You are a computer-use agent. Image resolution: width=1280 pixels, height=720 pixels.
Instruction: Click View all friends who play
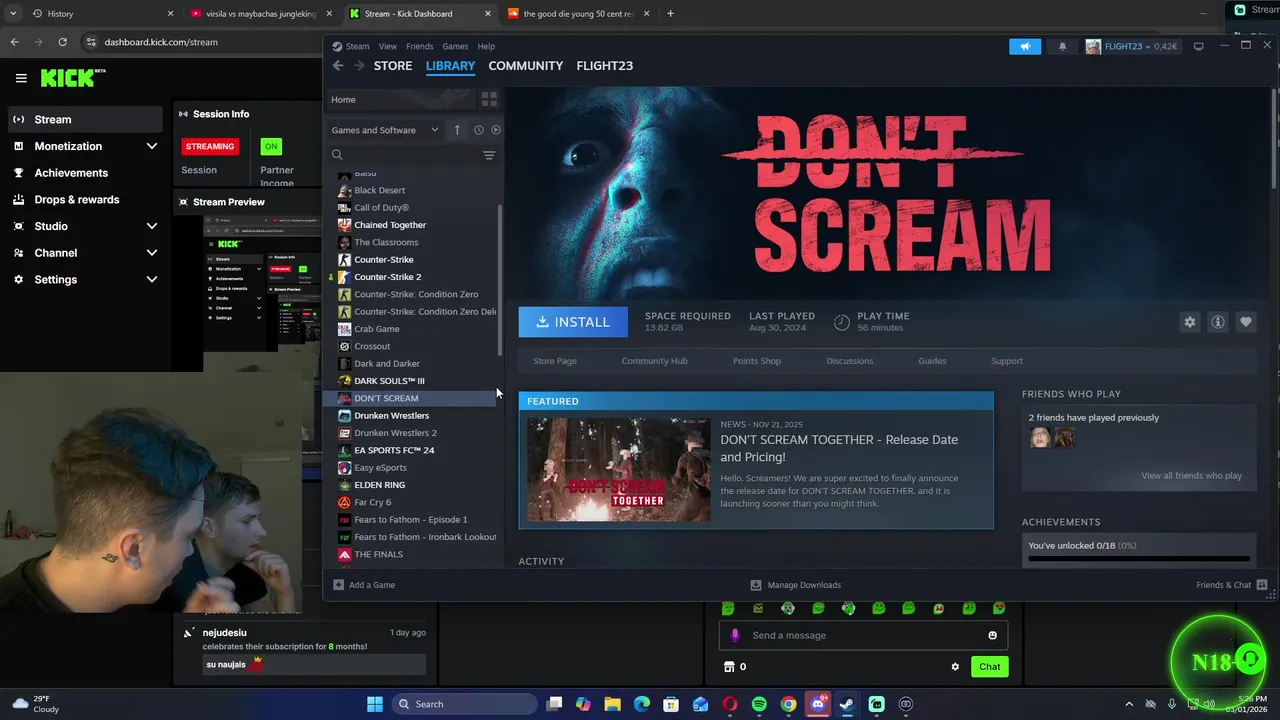[1192, 476]
